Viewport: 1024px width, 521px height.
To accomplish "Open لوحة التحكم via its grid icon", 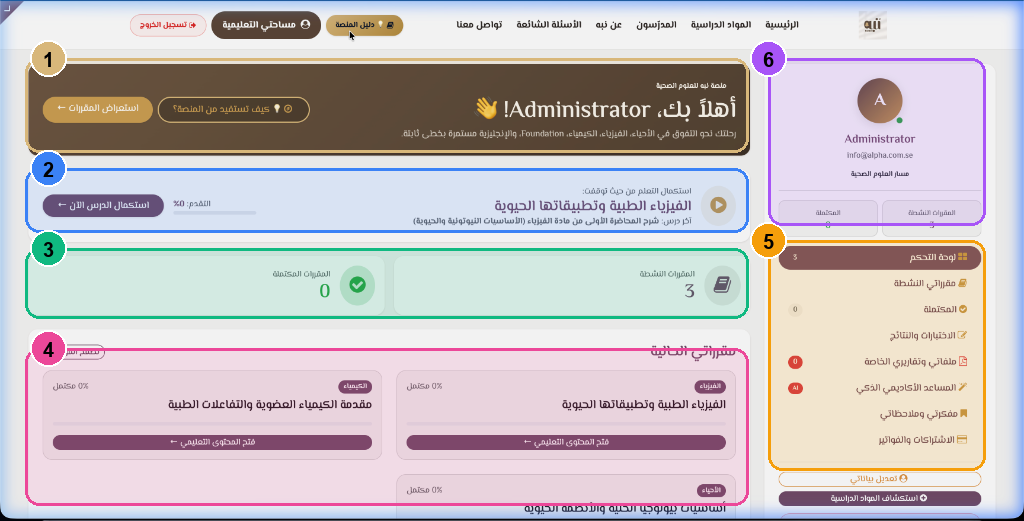I will pos(963,257).
